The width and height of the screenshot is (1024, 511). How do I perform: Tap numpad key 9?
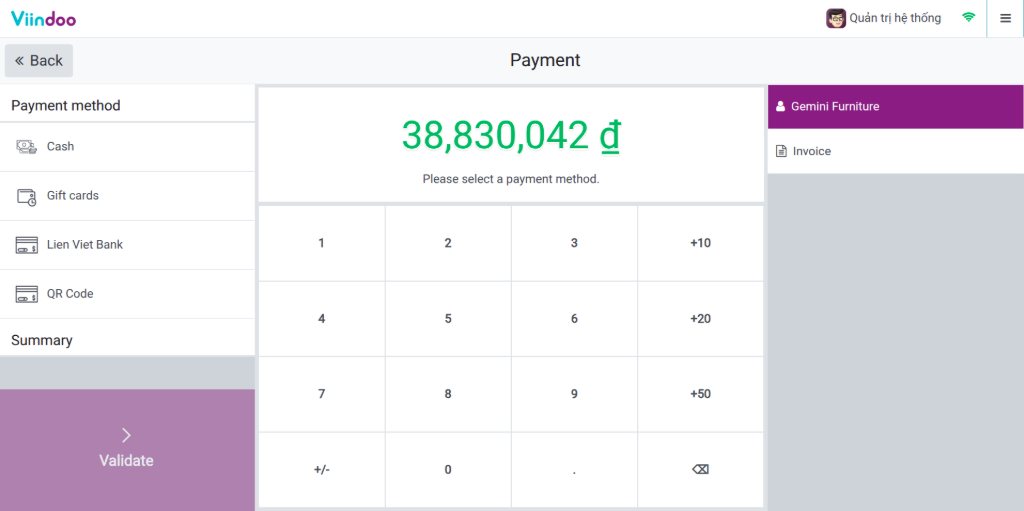click(x=574, y=394)
